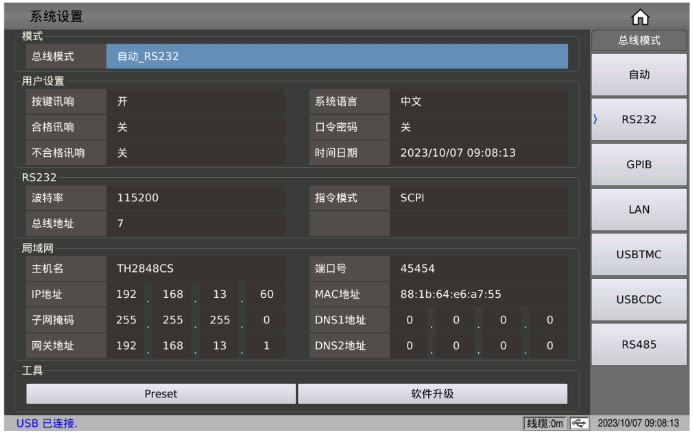Choose LAN bus mode softkey
693x435 pixels.
tap(639, 210)
